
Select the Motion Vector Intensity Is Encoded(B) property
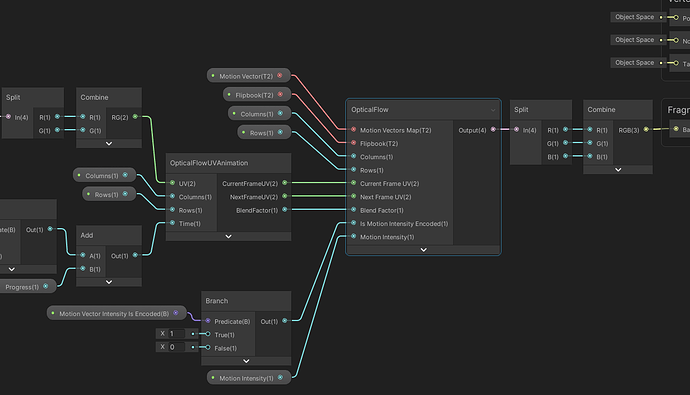tap(117, 313)
